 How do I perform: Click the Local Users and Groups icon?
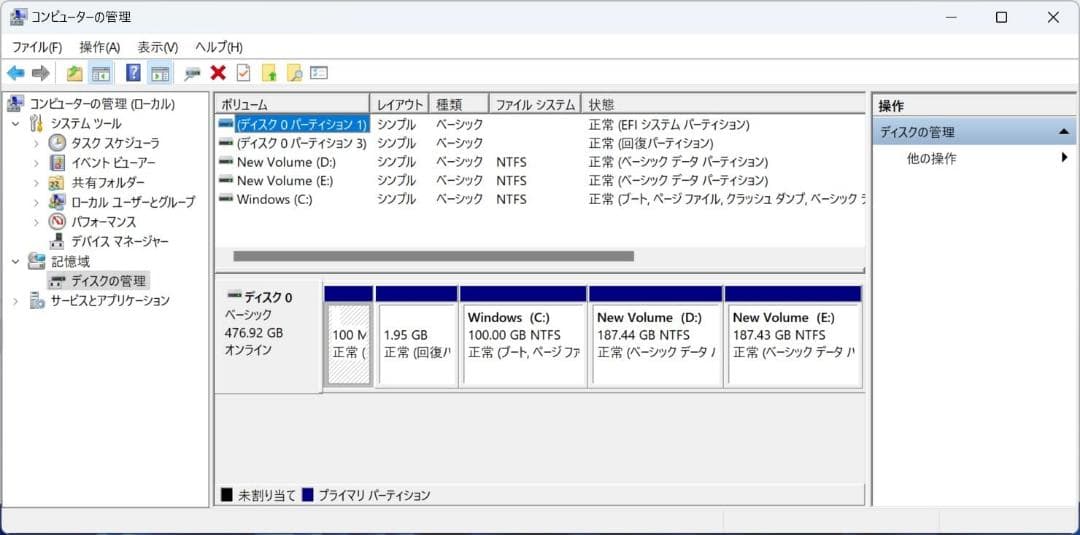point(57,202)
